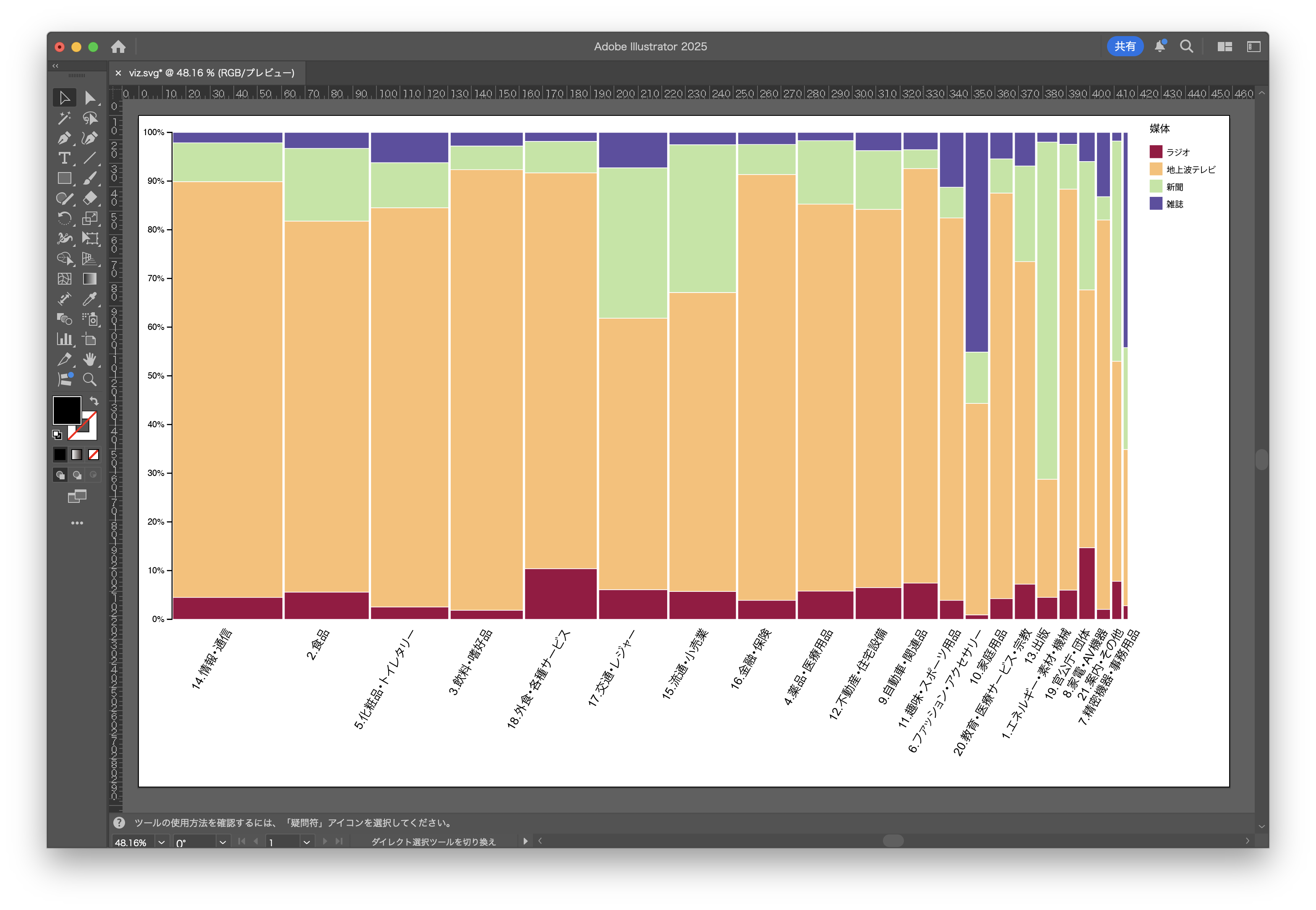Enable Draw Behind mode

point(77,475)
